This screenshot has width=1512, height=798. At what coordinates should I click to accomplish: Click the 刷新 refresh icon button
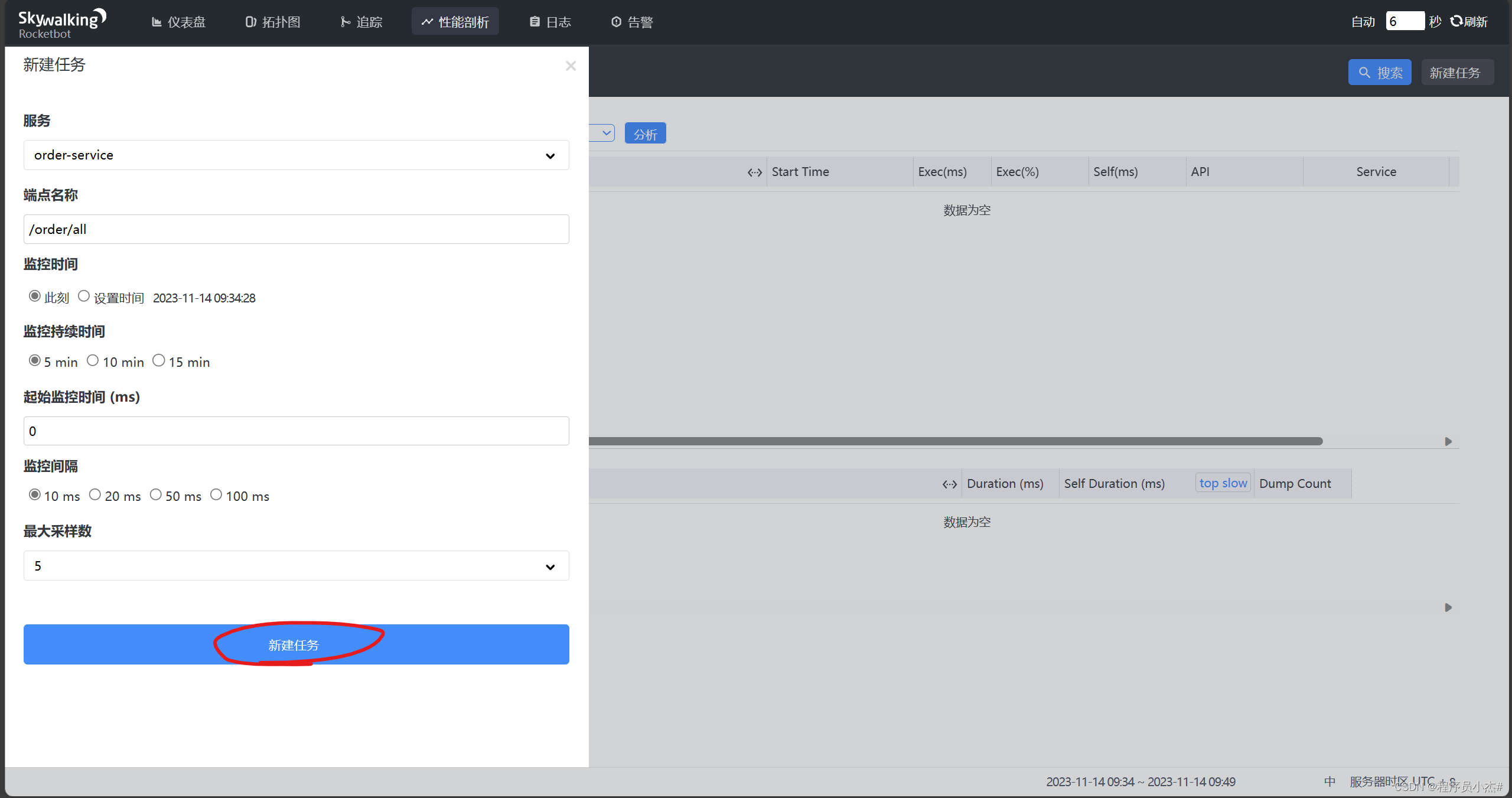click(1469, 22)
